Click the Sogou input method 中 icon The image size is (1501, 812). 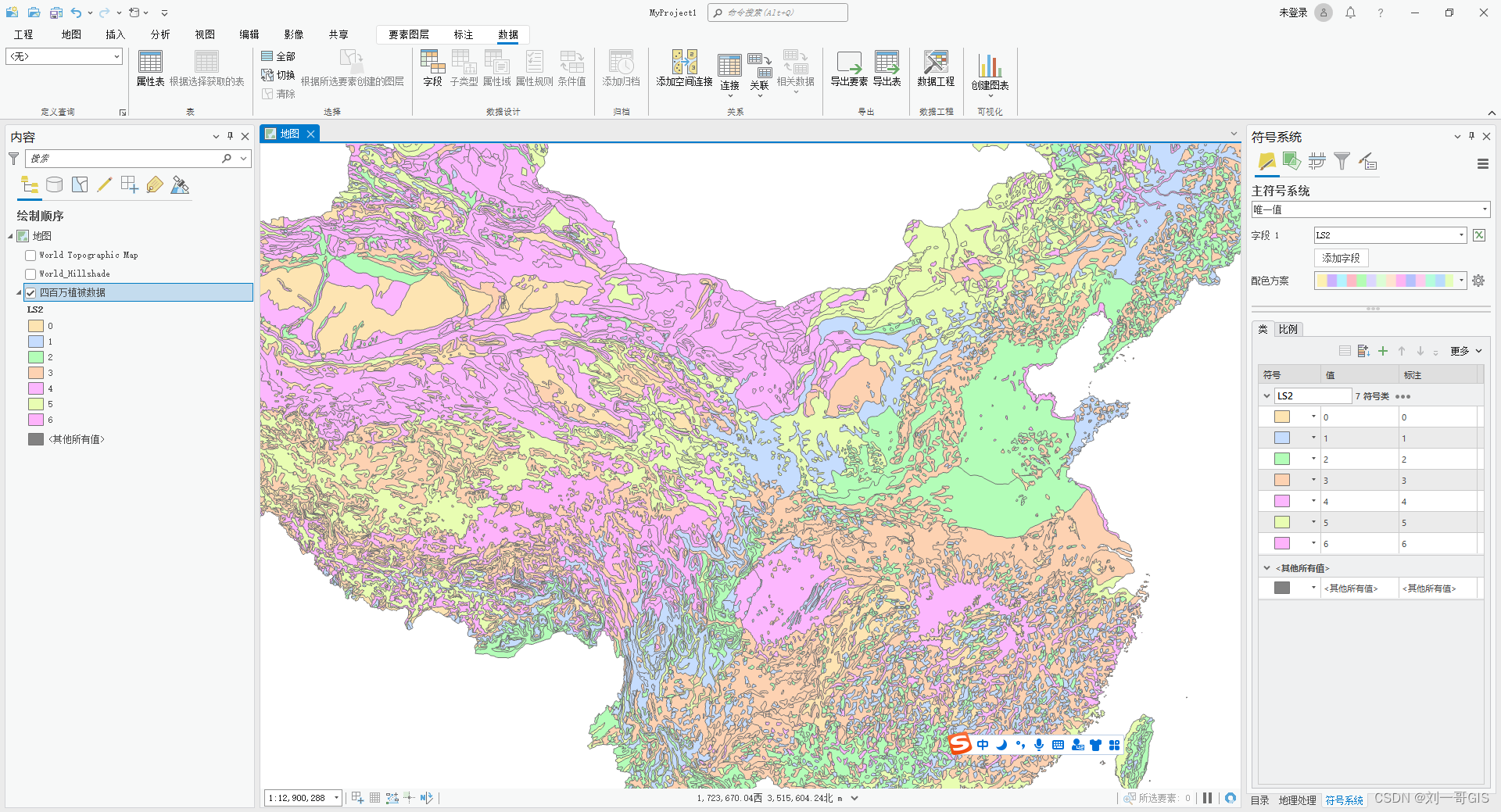click(x=983, y=745)
